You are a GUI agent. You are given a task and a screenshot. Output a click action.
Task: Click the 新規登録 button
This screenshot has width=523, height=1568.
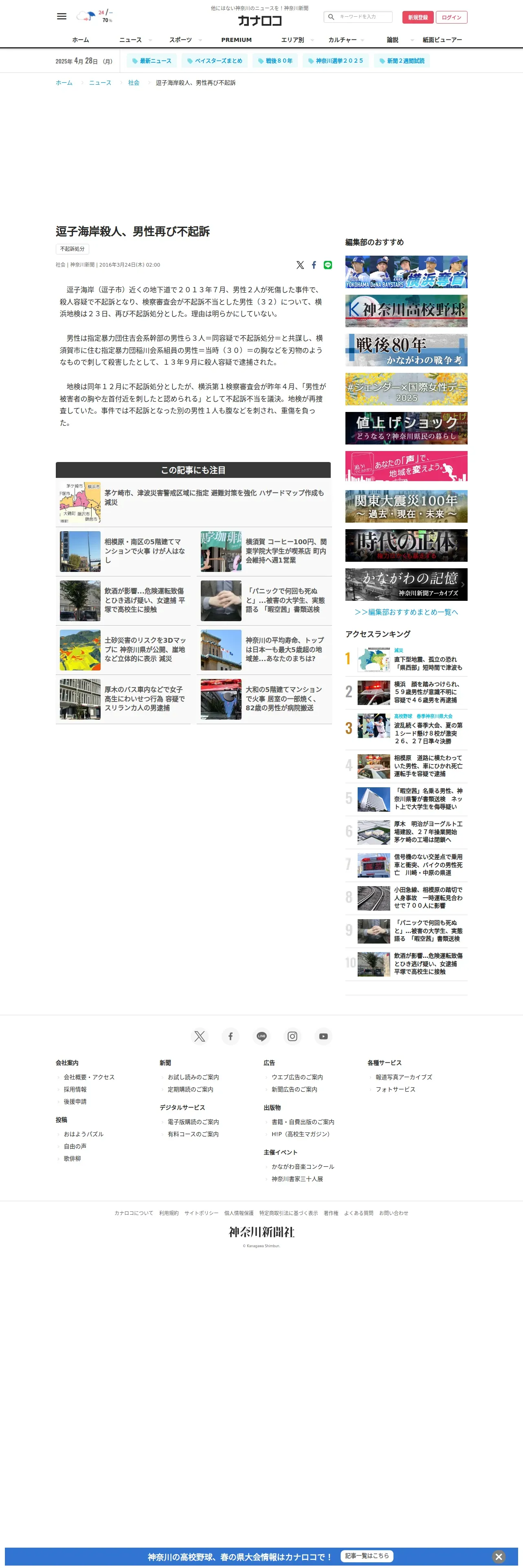coord(418,17)
